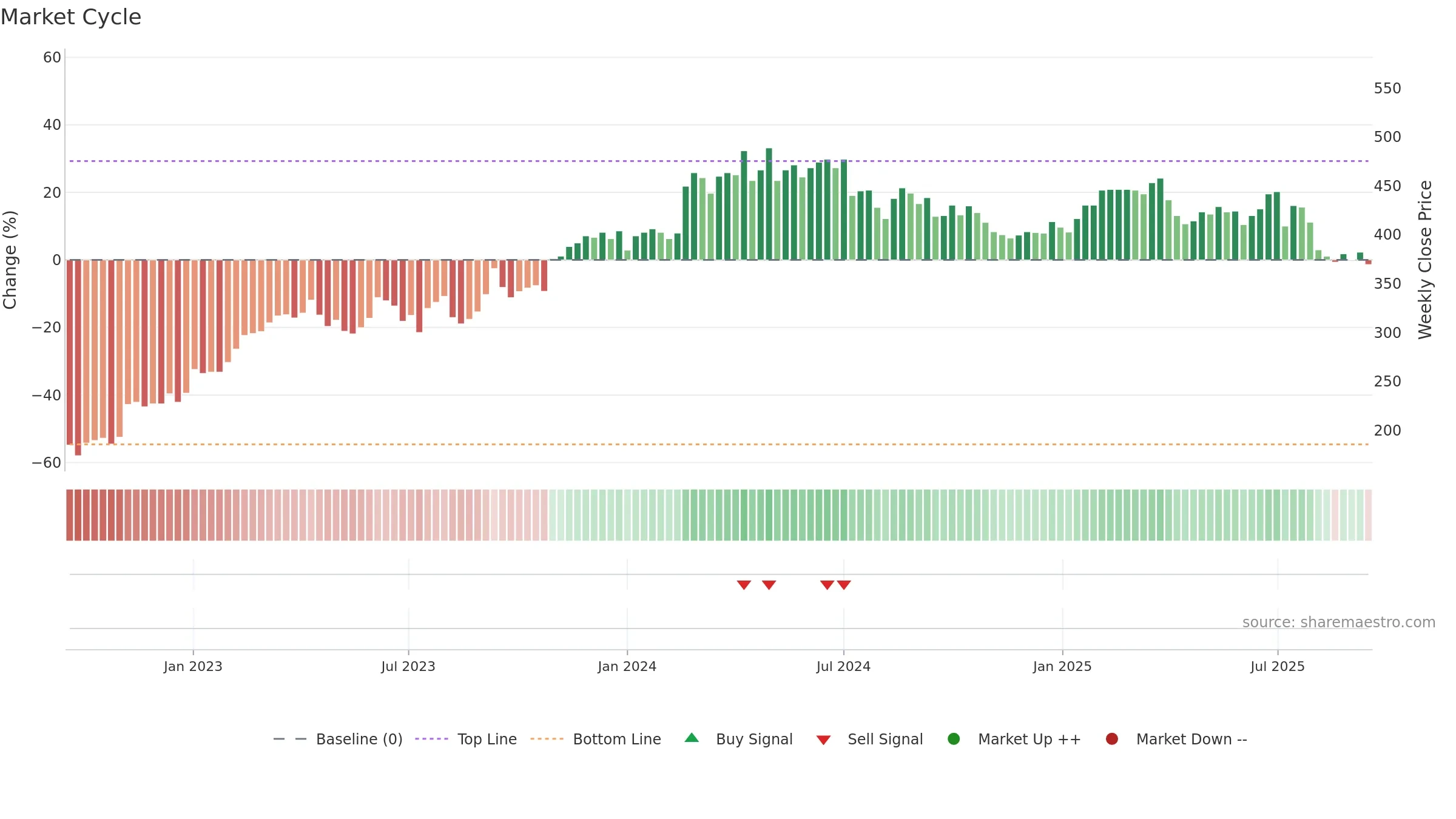Click the Jan 2024 axis label
1456x819 pixels.
[x=627, y=666]
